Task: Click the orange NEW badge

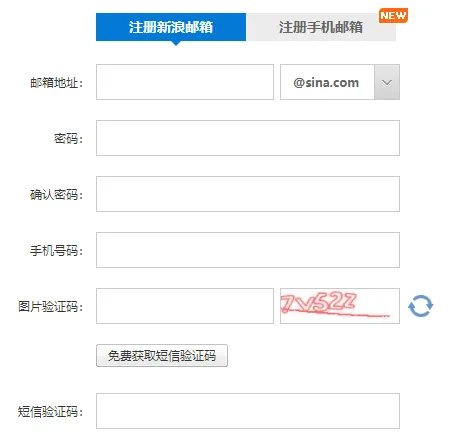Action: click(393, 15)
